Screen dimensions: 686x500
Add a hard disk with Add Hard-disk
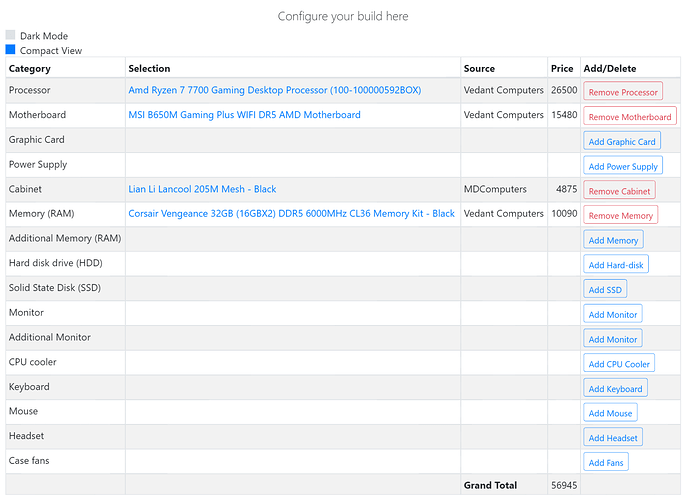coord(615,265)
